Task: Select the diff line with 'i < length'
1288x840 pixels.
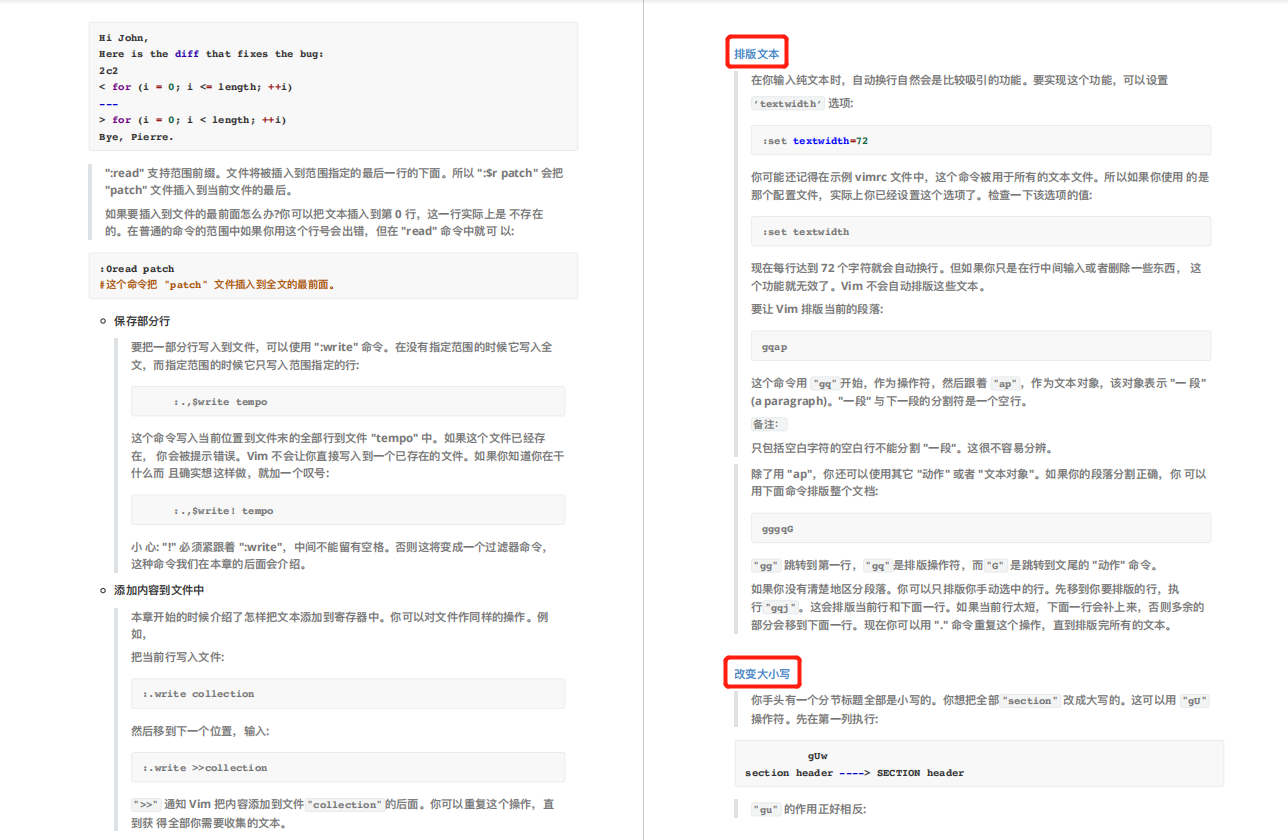Action: 192,120
